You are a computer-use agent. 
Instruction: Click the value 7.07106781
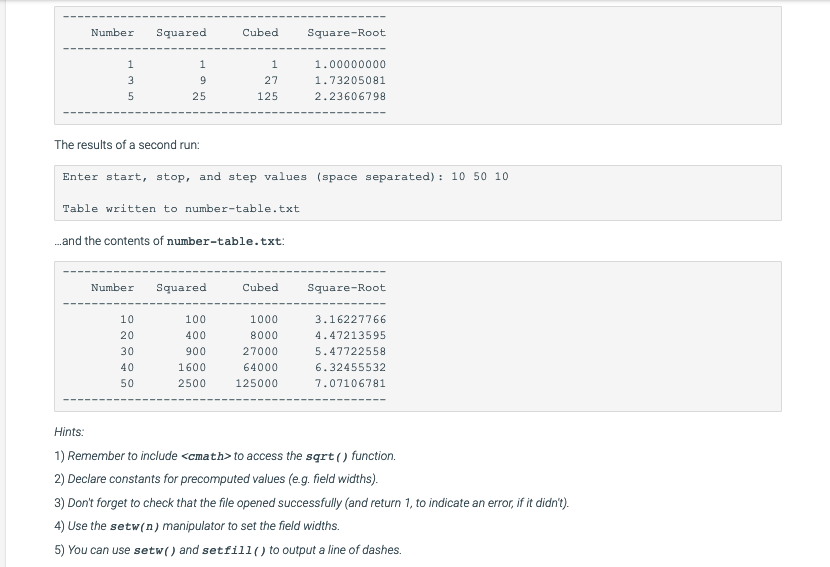coord(350,383)
